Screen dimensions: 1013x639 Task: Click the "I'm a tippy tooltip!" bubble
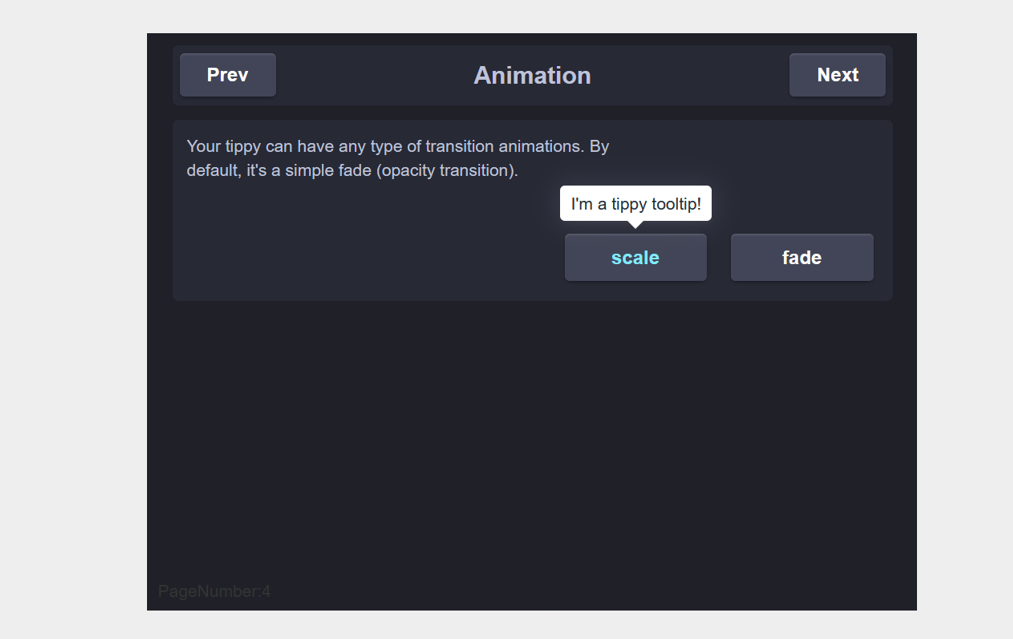coord(636,204)
